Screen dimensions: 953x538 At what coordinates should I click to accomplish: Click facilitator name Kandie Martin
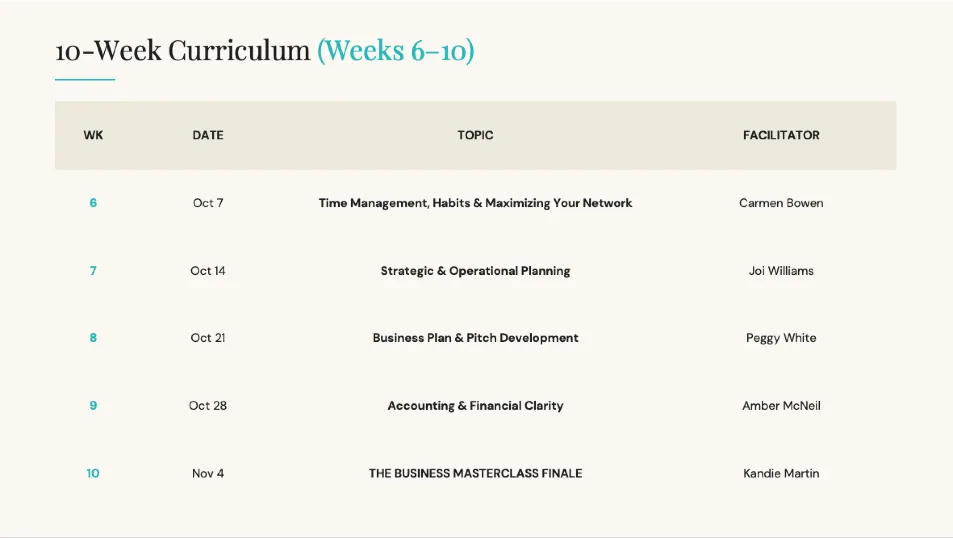click(x=781, y=473)
